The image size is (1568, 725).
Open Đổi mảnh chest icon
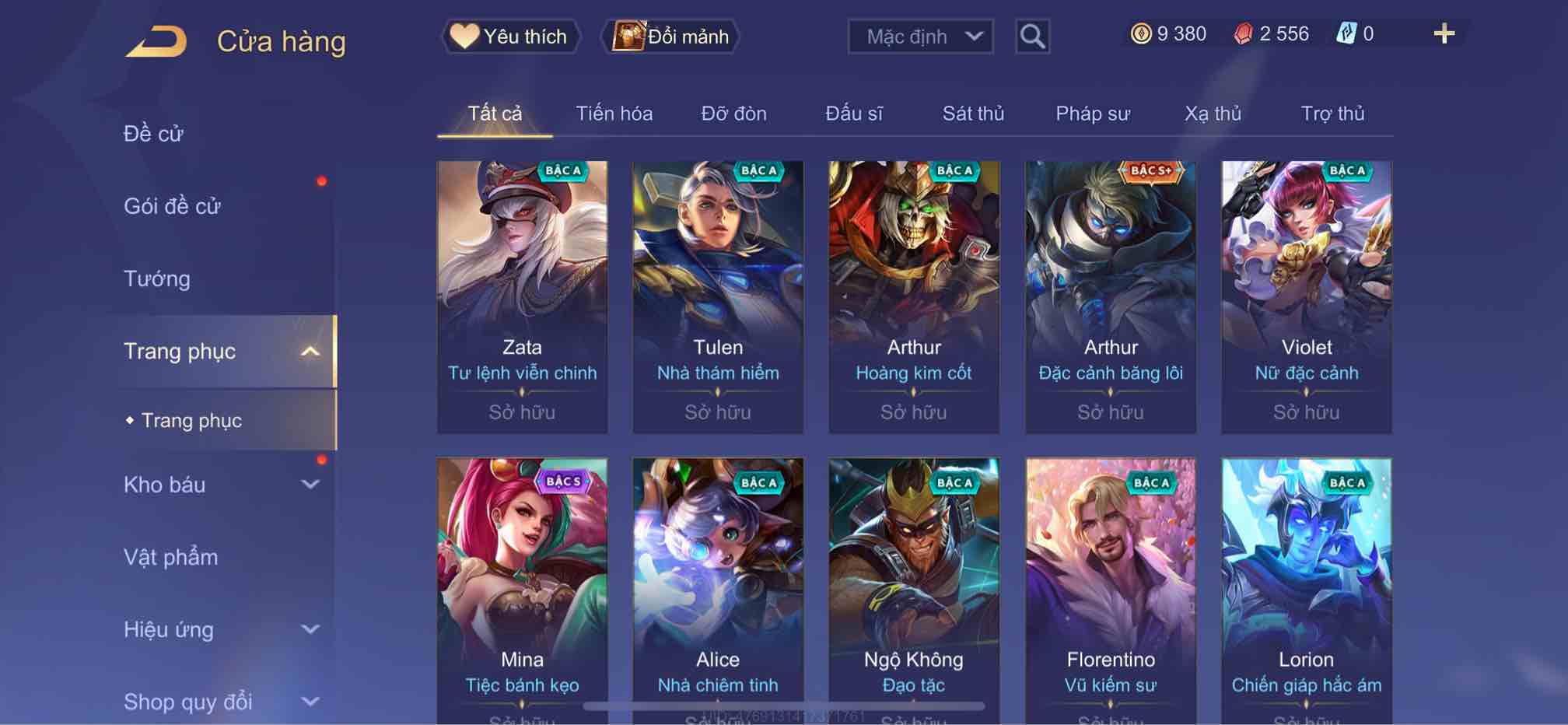pos(628,36)
